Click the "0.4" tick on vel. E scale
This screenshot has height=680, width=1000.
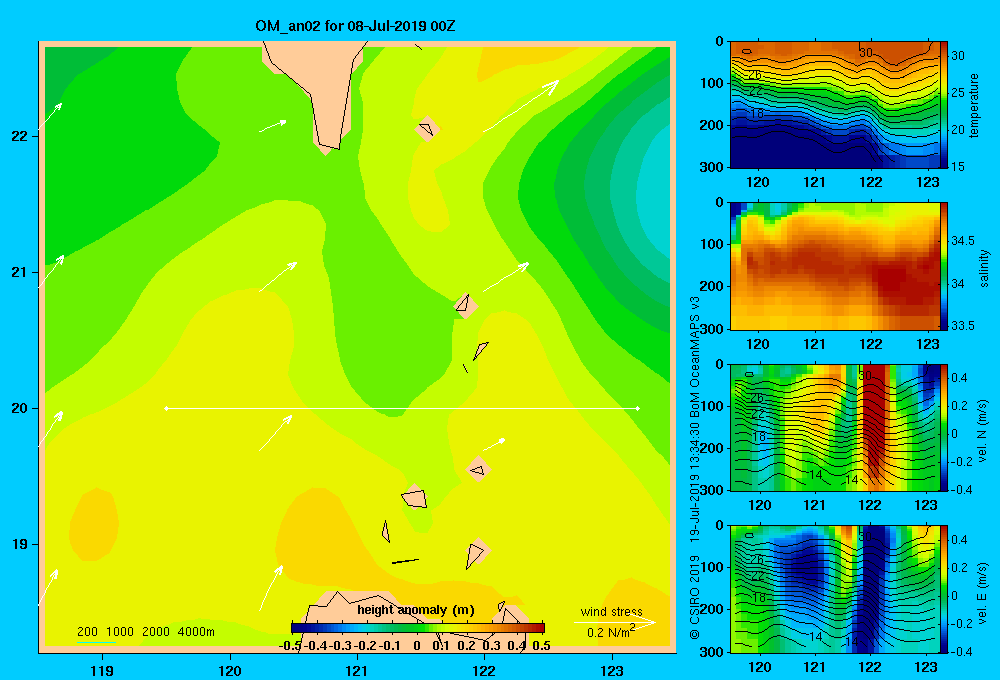click(x=959, y=540)
